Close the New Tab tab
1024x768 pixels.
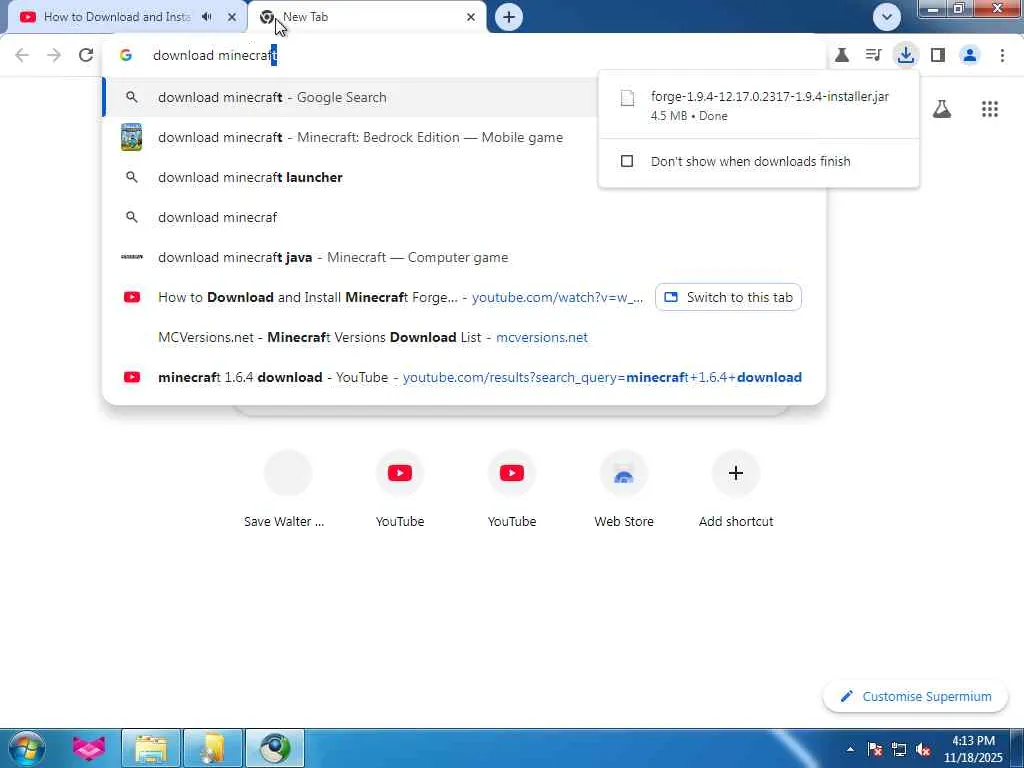click(x=471, y=17)
